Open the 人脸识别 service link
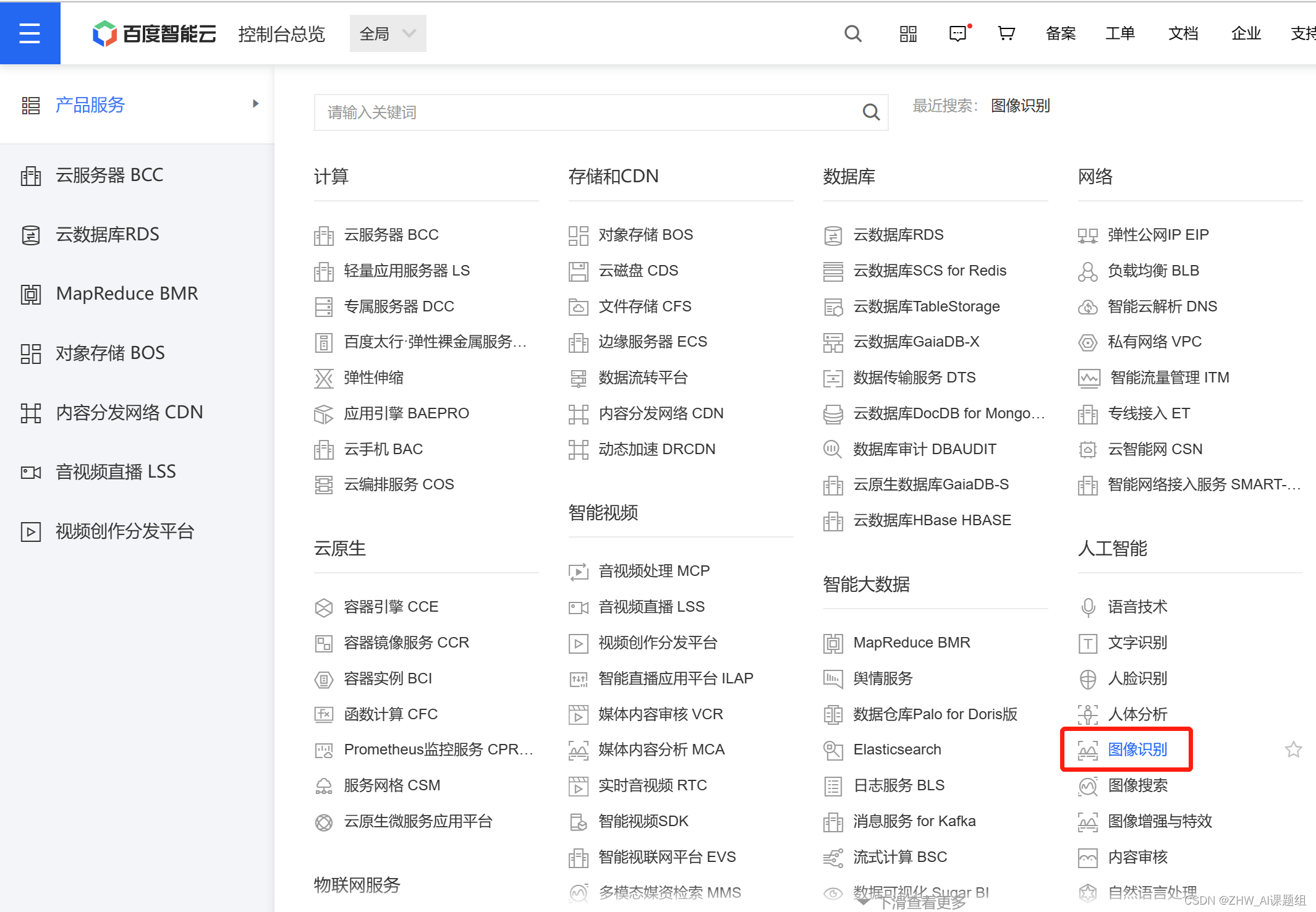Image resolution: width=1316 pixels, height=912 pixels. click(x=1137, y=678)
